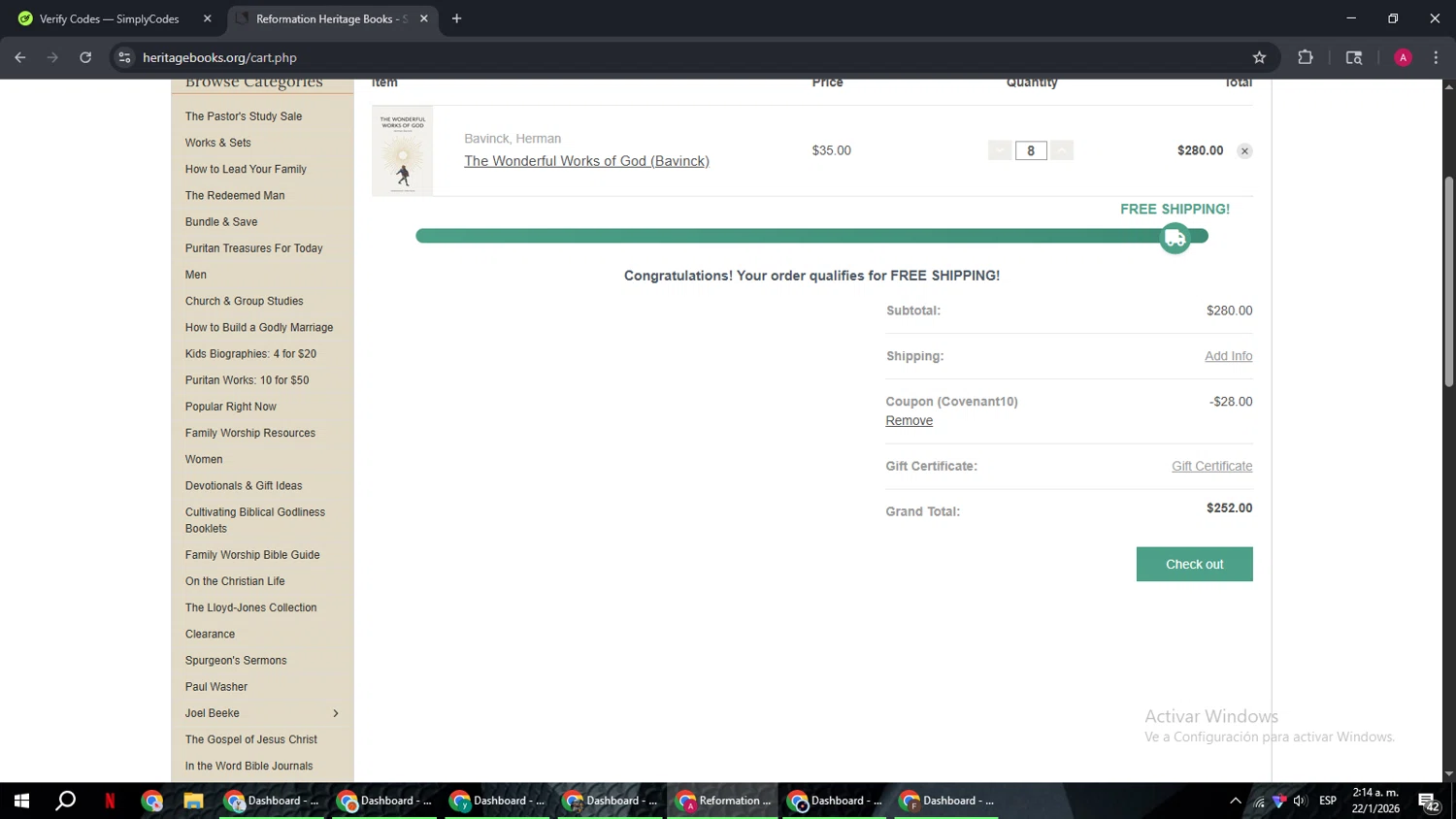This screenshot has width=1456, height=819.
Task: Decrease the book quantity
Action: (x=1000, y=150)
